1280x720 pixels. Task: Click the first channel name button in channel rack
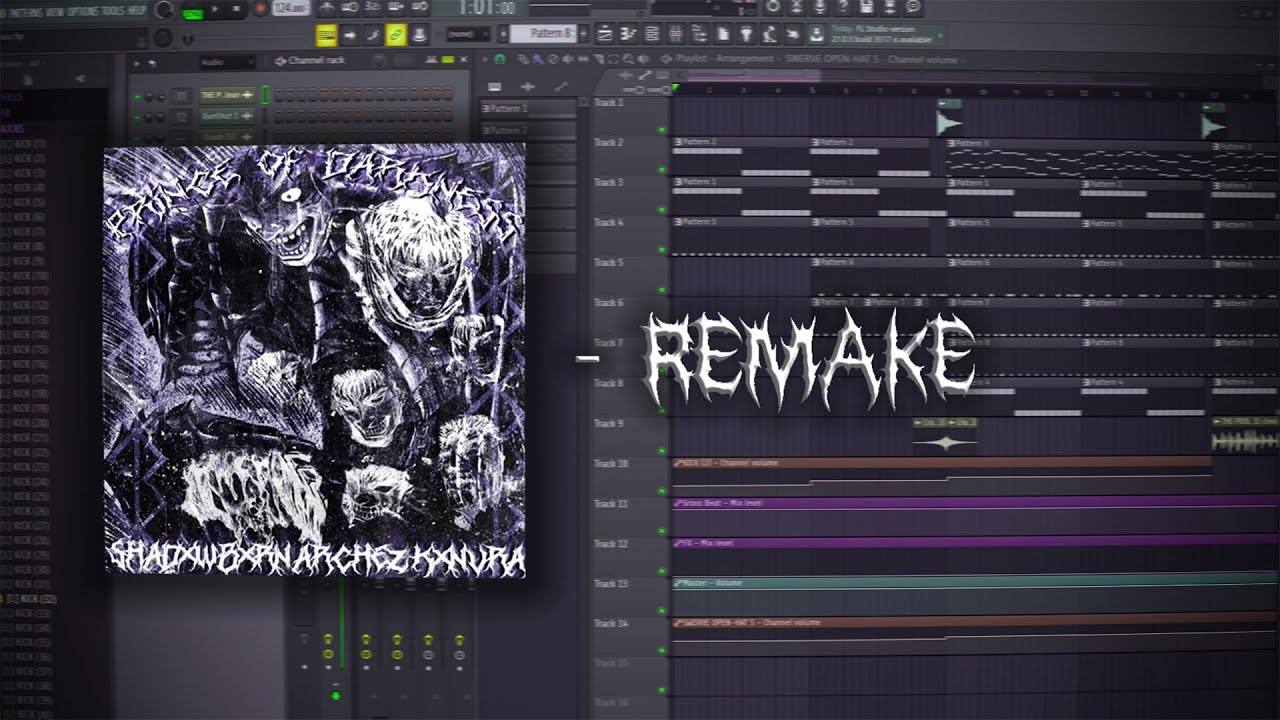click(x=227, y=95)
